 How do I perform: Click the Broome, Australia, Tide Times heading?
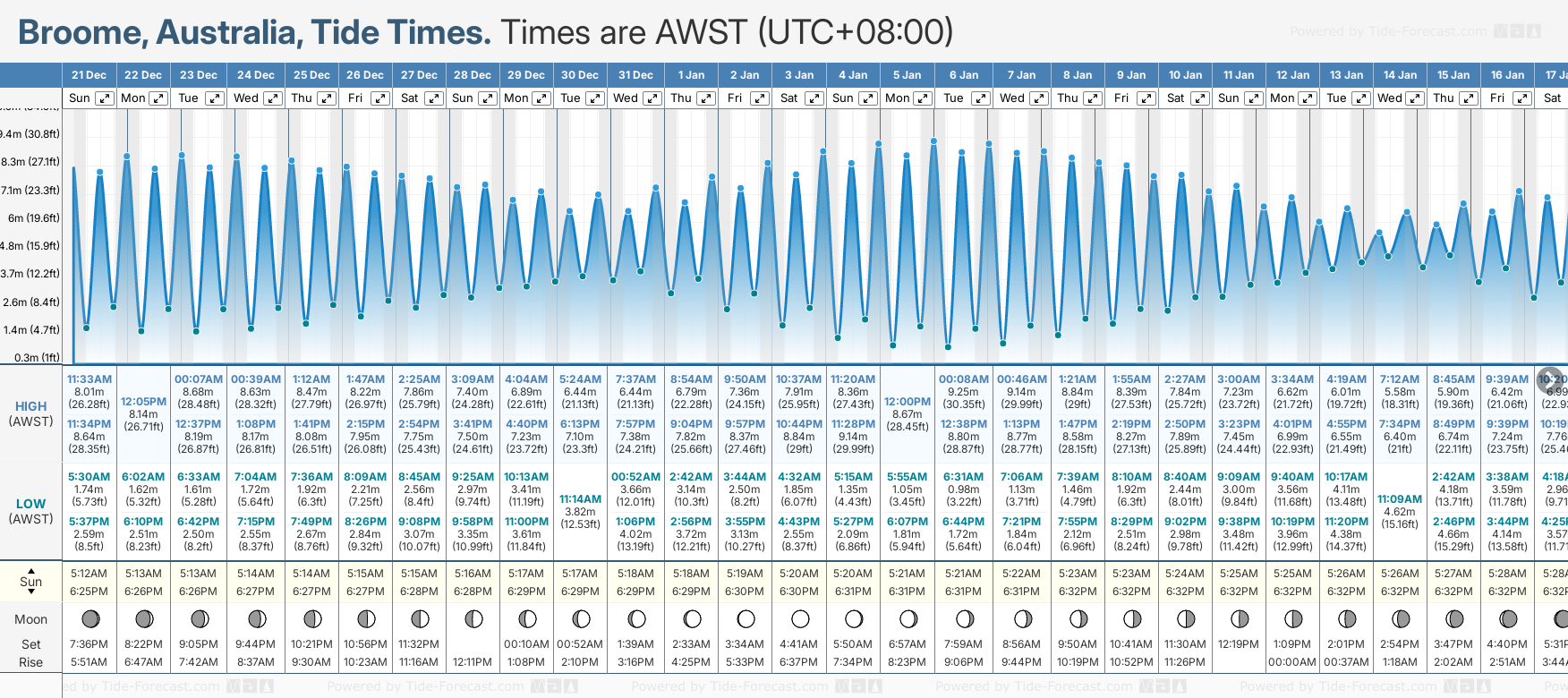[254, 32]
